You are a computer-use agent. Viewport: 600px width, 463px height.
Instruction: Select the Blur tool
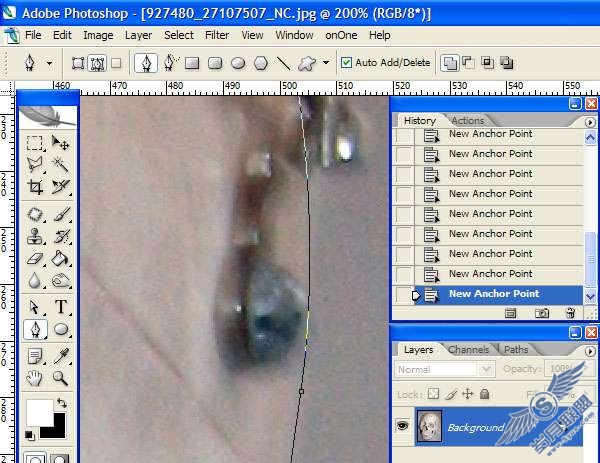click(35, 281)
